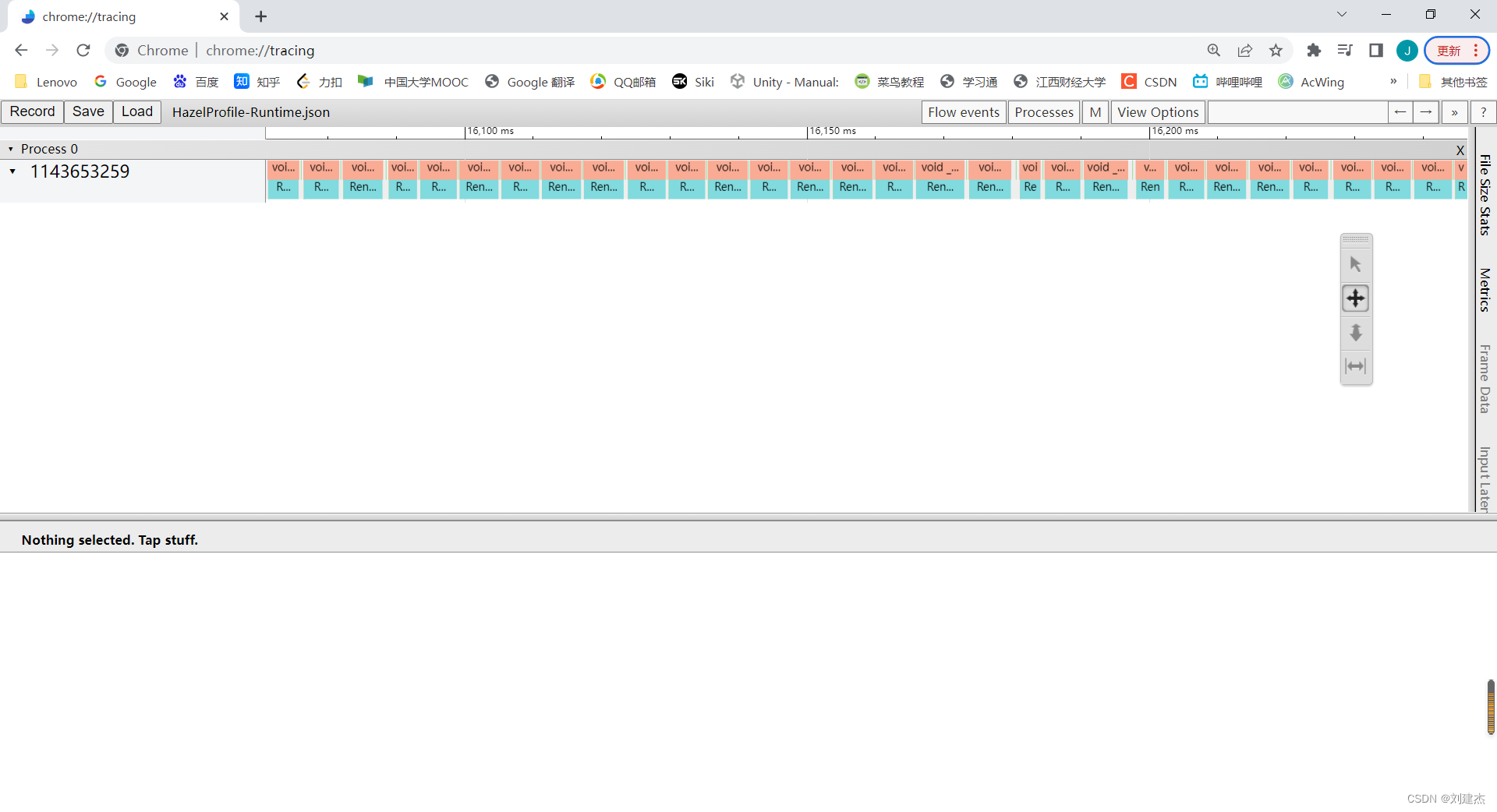Open the 其他书签 folder
Screen dimensions: 1497x812
pos(1453,82)
